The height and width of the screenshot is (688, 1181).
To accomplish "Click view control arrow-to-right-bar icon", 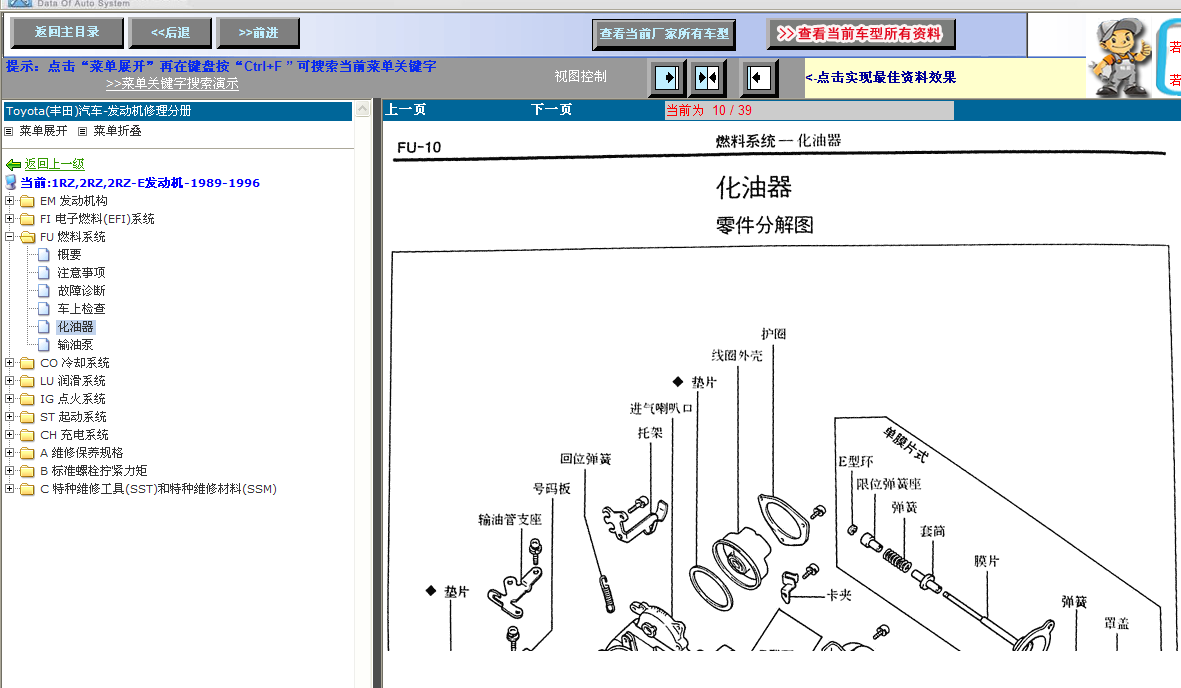I will (667, 78).
